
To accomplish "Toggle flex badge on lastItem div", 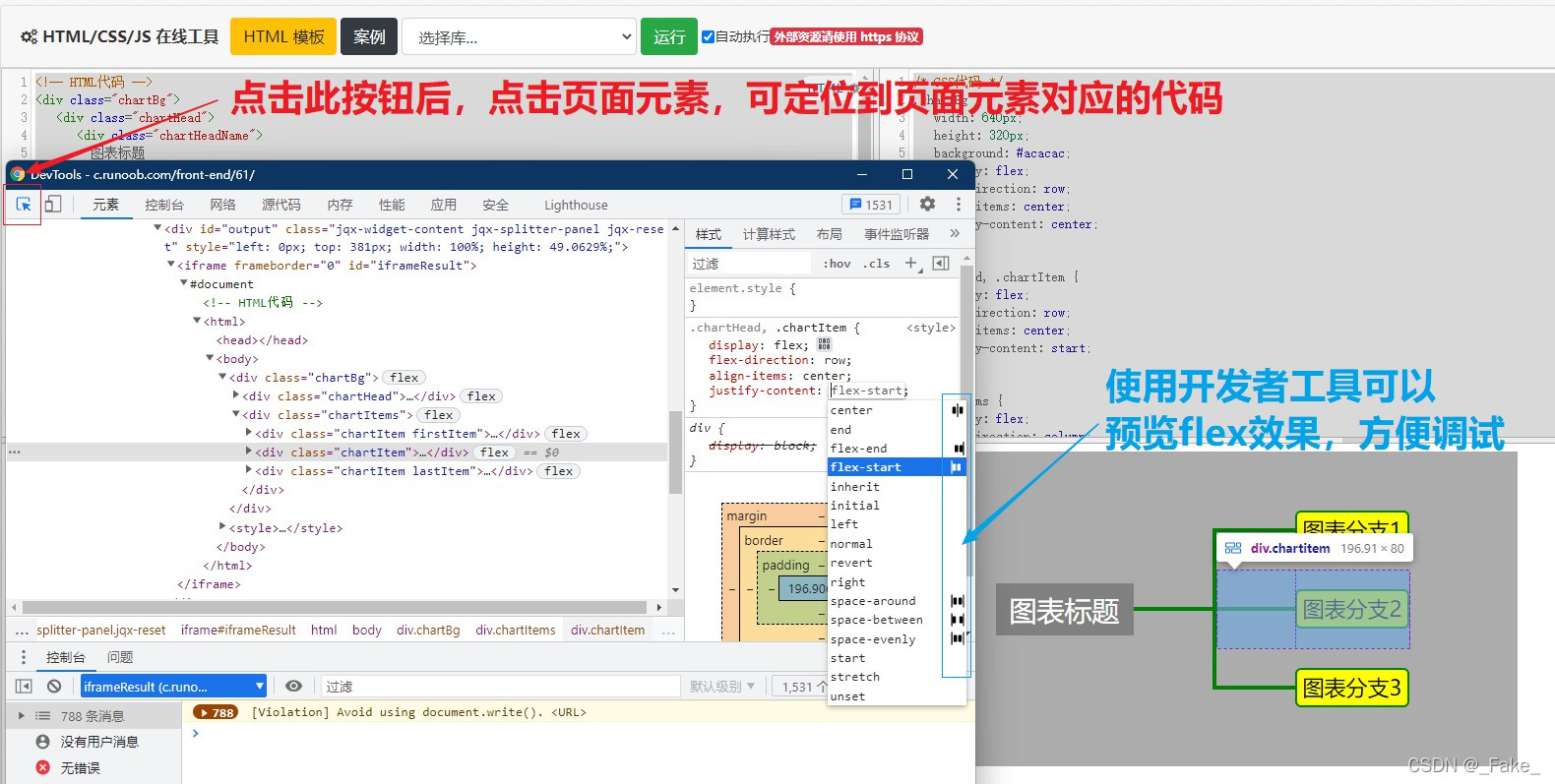I will (559, 471).
